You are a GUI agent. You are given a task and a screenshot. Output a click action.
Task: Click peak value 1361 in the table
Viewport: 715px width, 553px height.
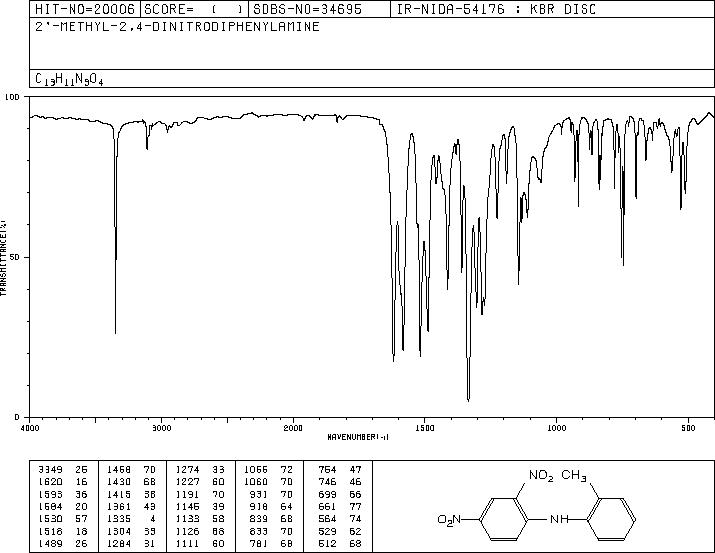119,506
